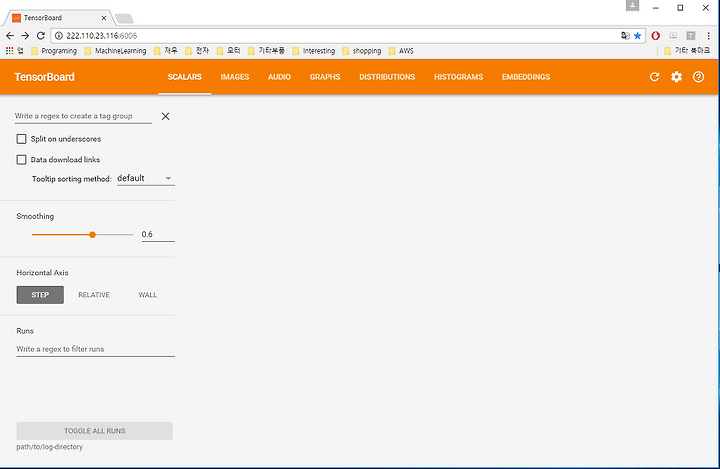Screen dimensions: 720x469
Task: Switch to the EMBEDDINGS tab
Action: pos(526,77)
